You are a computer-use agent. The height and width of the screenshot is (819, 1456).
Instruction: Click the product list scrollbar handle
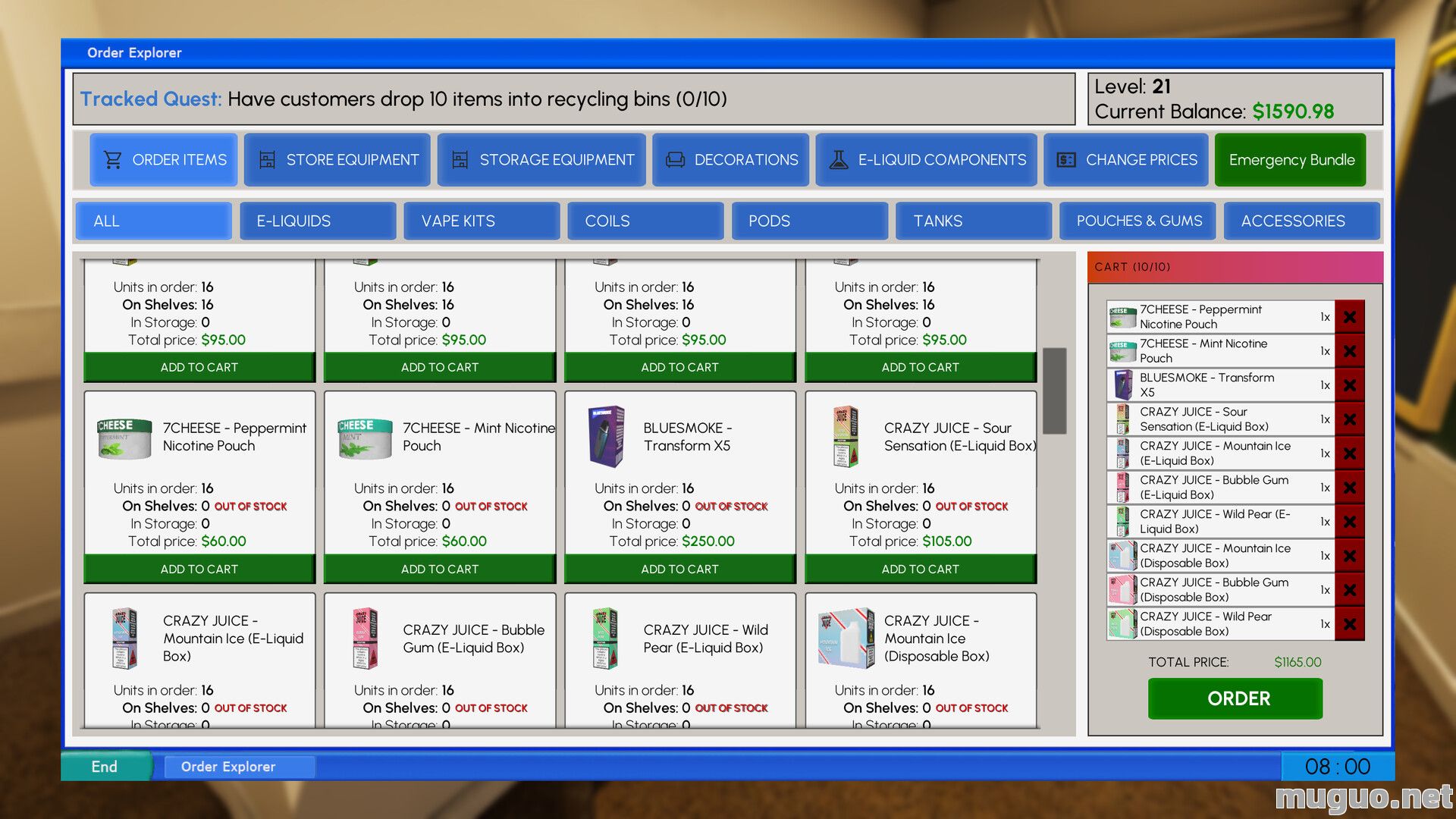click(1055, 391)
